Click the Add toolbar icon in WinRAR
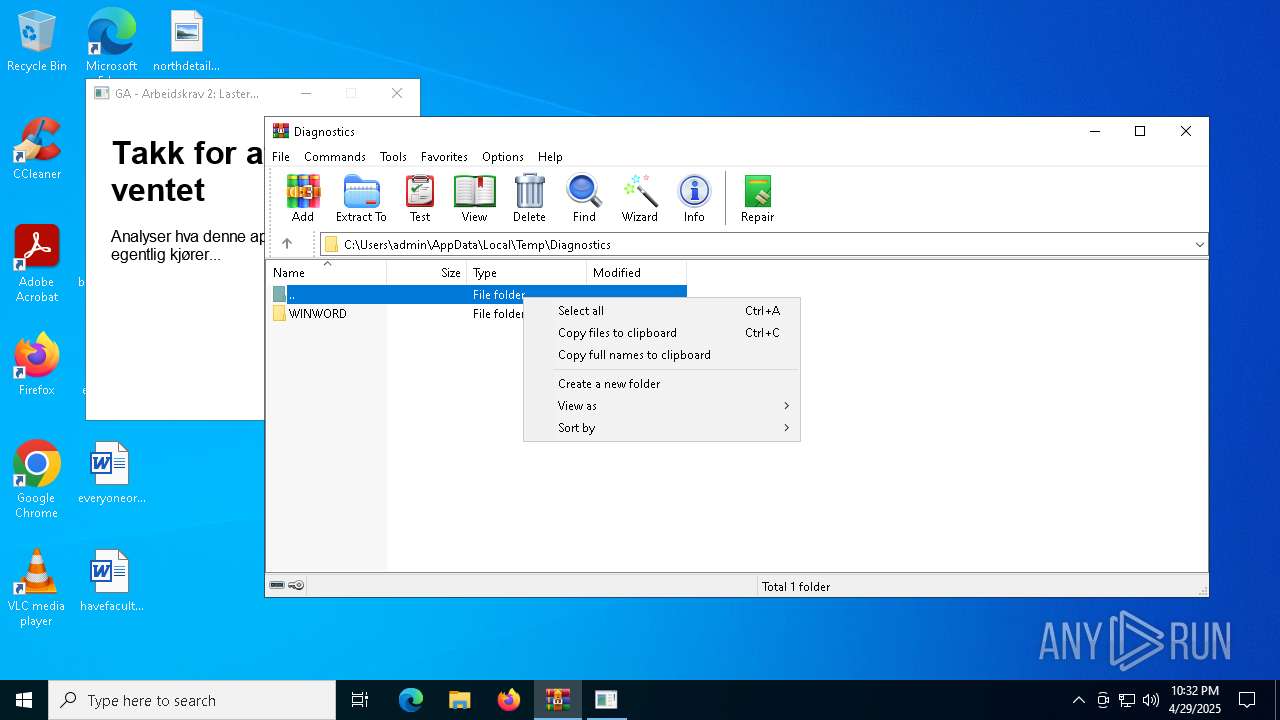The image size is (1280, 720). point(302,198)
